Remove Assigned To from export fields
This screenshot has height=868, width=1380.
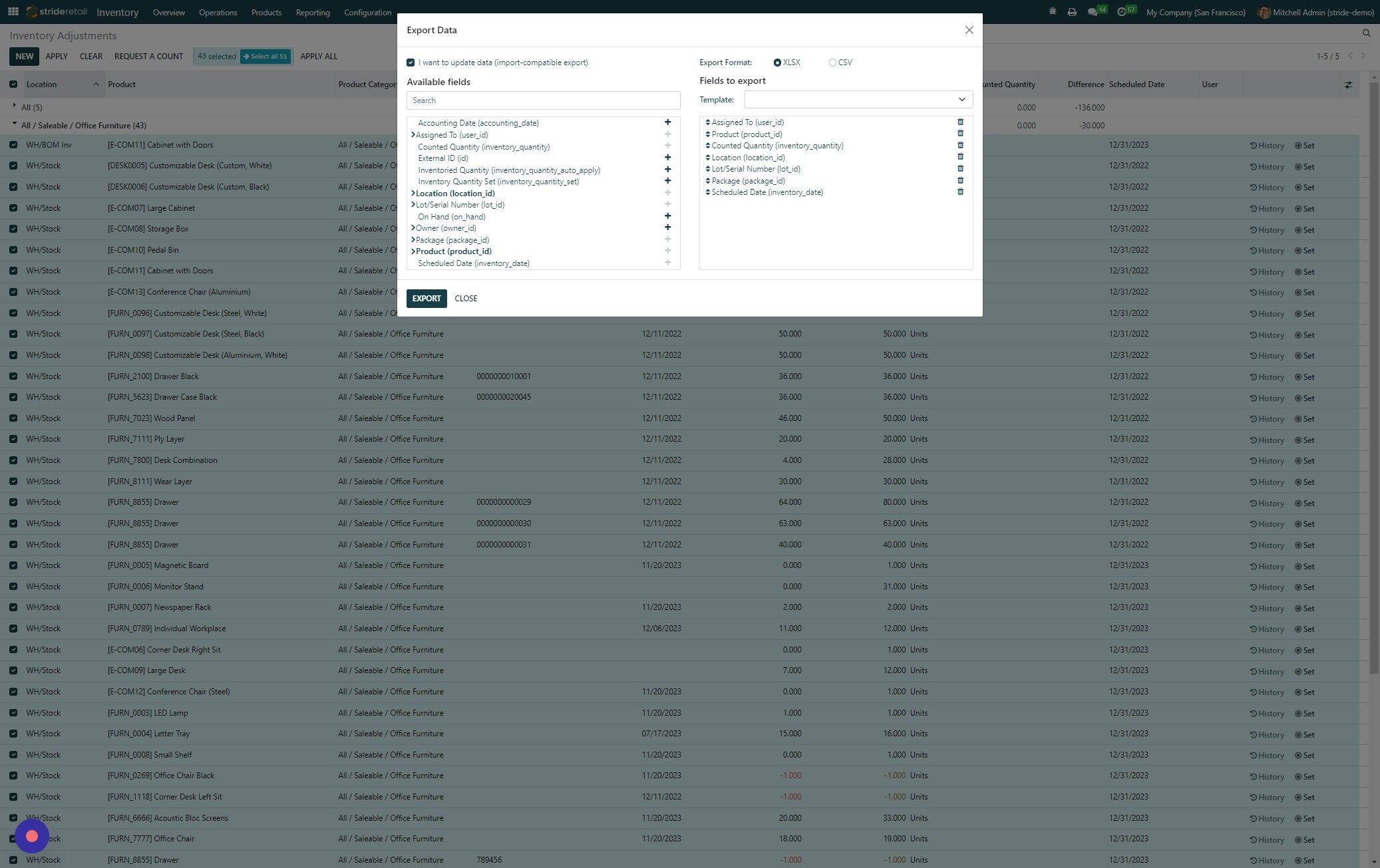click(960, 122)
